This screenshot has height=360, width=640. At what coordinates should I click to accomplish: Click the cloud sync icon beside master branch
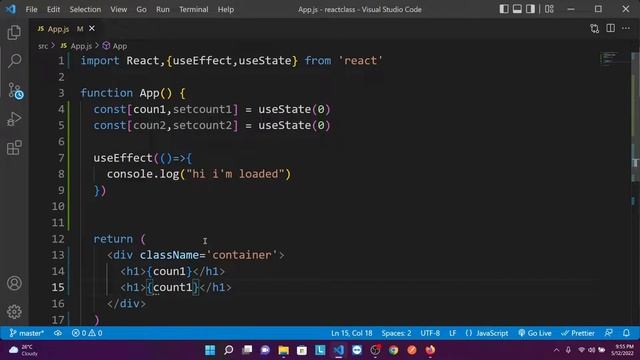(x=58, y=333)
